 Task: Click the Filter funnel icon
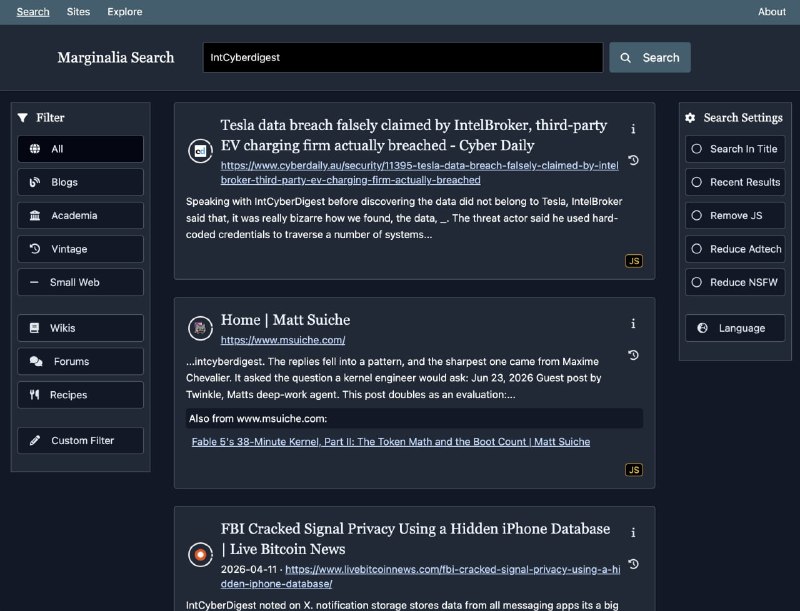pos(22,118)
